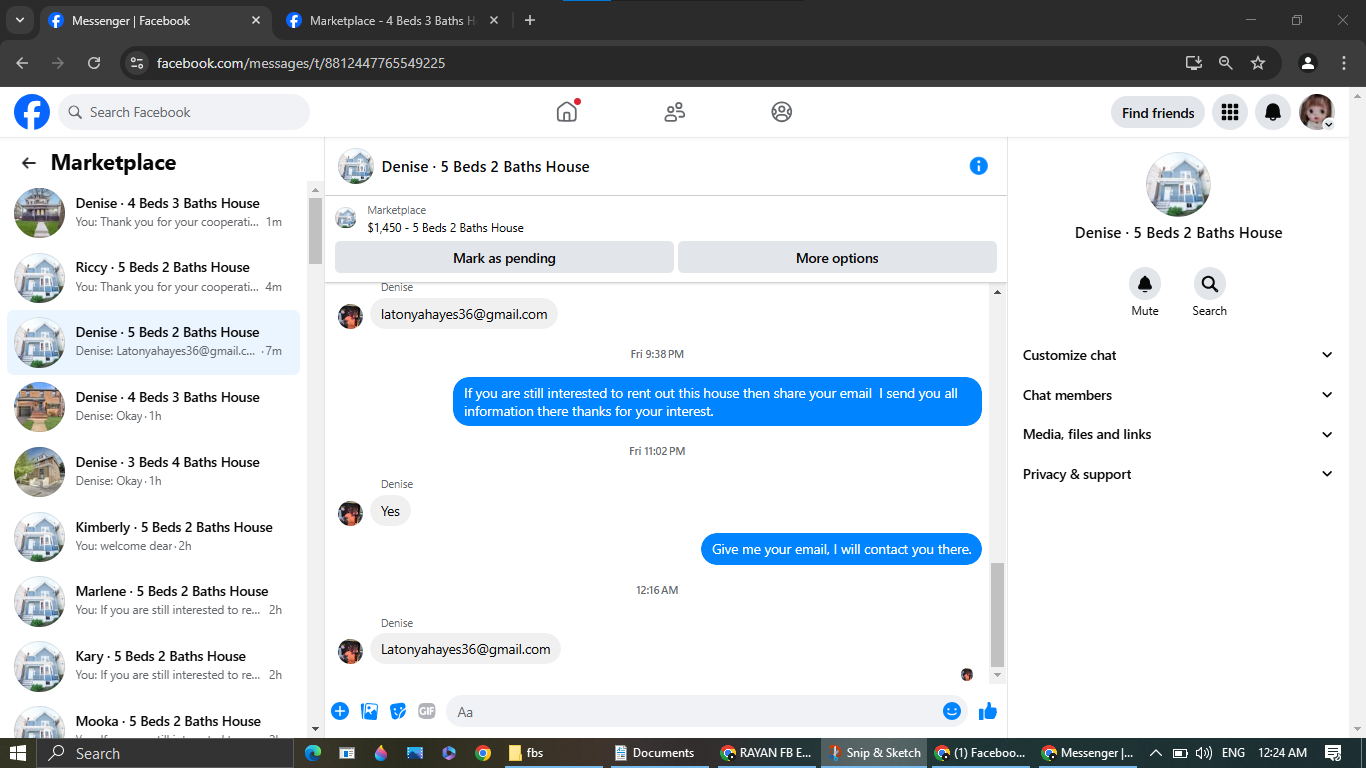Show hidden system tray icons
1366x768 pixels.
click(x=1155, y=753)
